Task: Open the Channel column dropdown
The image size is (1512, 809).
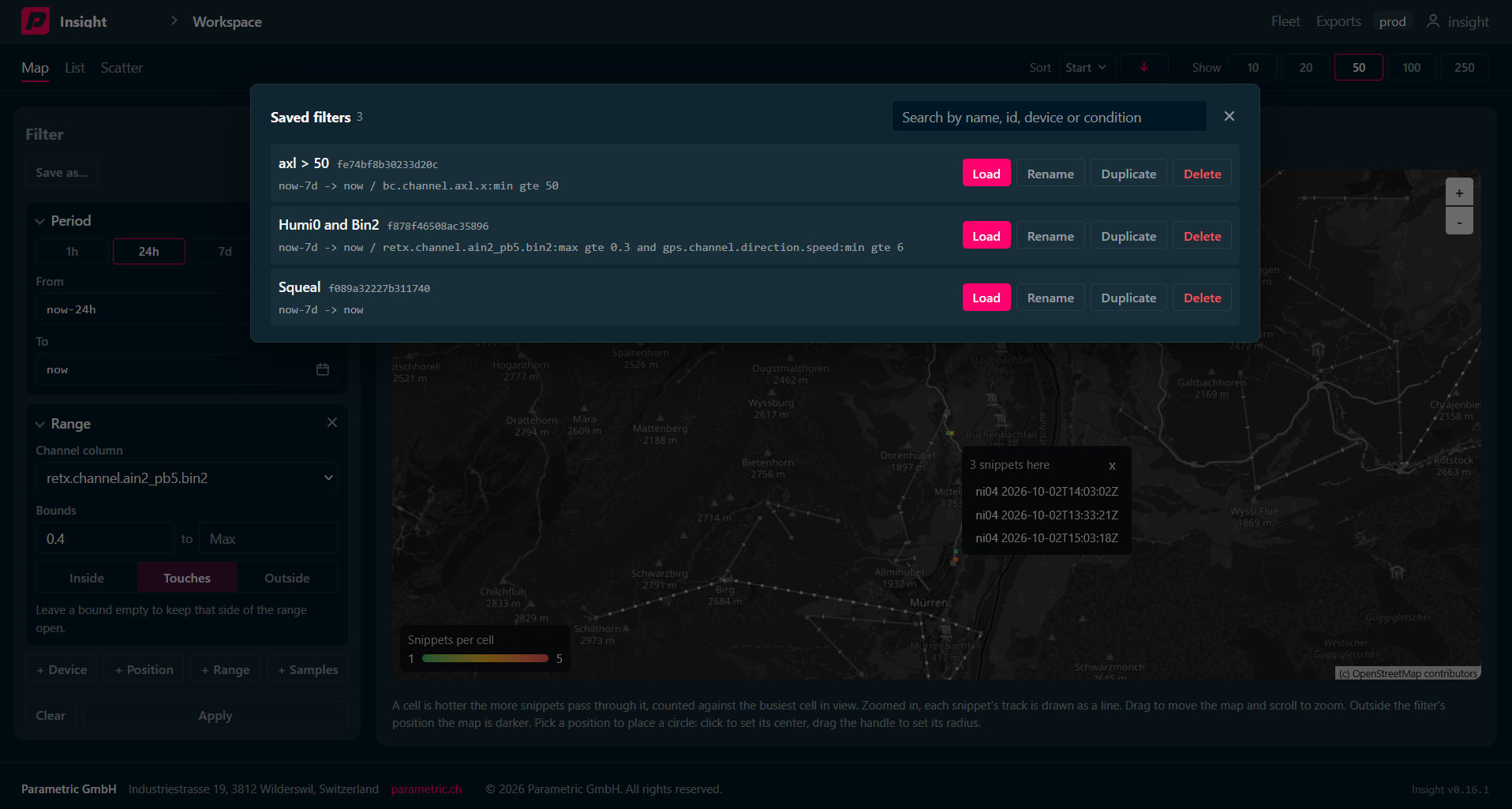Action: 187,478
